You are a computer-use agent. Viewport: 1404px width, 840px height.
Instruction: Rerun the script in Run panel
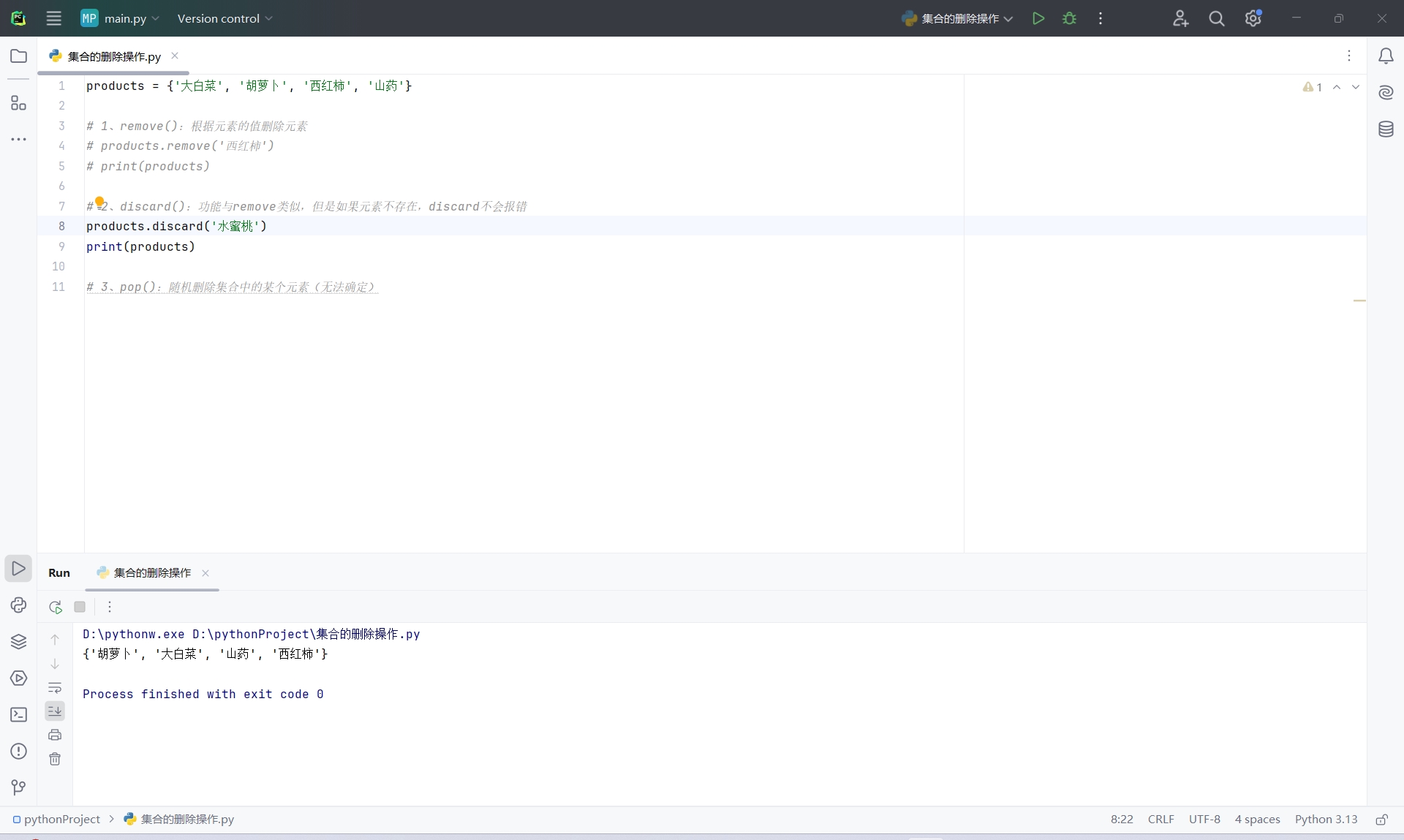(56, 607)
